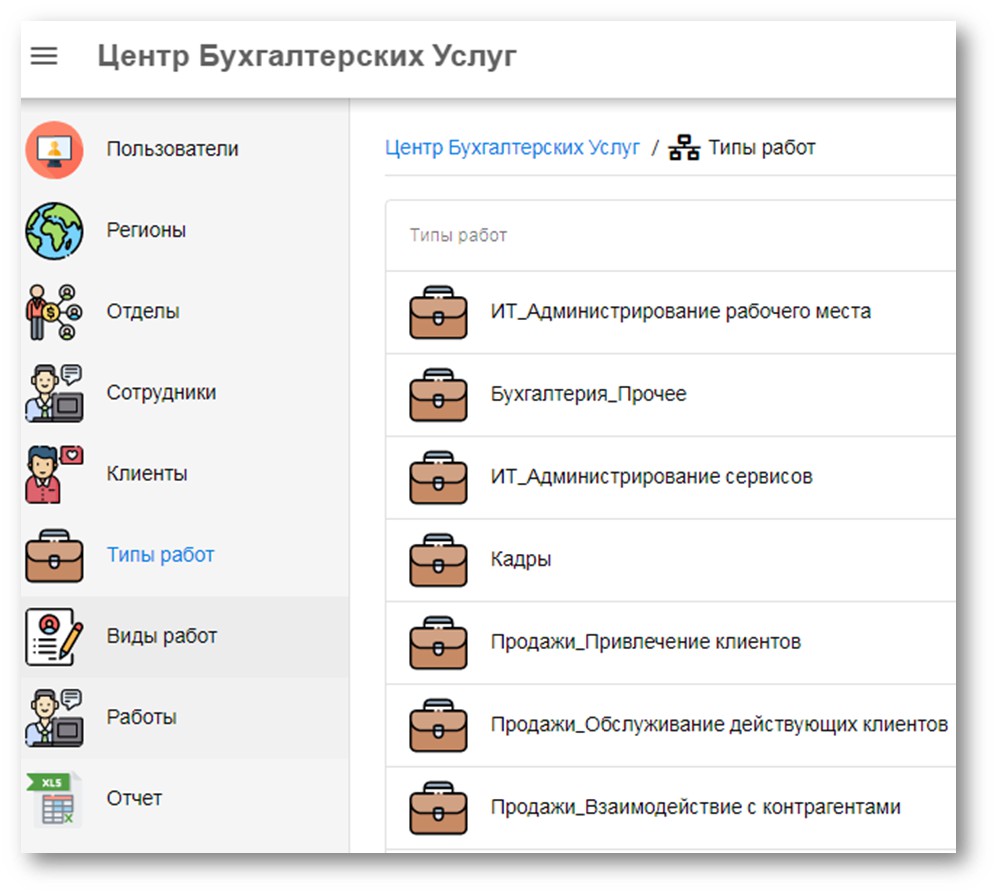Open the Бухгалтерия_Прочее row
This screenshot has width=998, height=895.
[x=670, y=395]
